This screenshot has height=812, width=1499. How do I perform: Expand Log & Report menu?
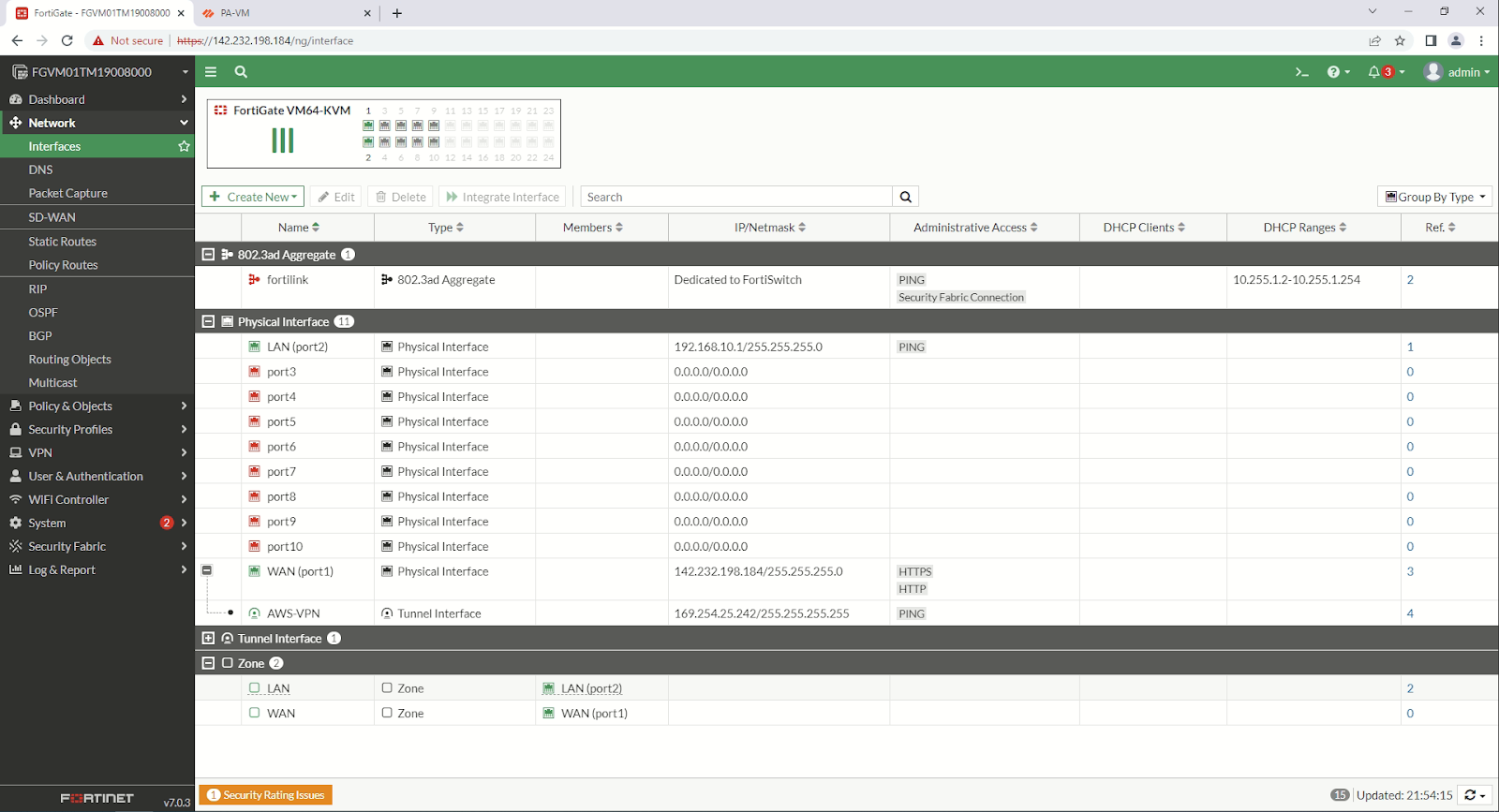97,569
